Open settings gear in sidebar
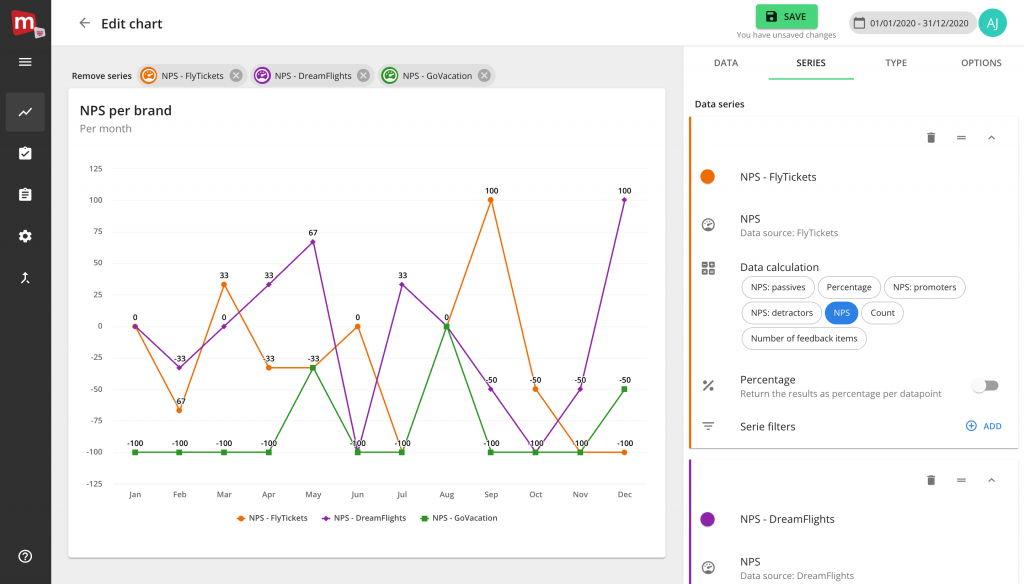This screenshot has width=1024, height=584. coord(25,236)
